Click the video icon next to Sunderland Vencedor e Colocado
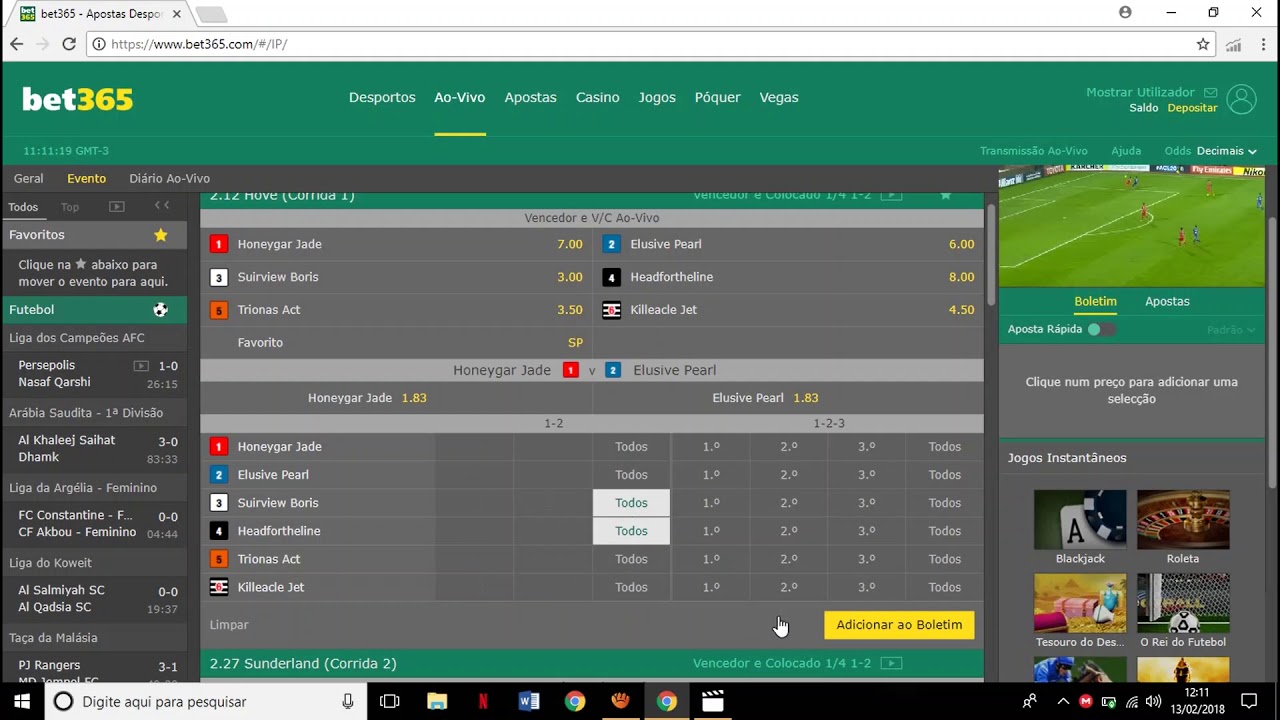 891,663
